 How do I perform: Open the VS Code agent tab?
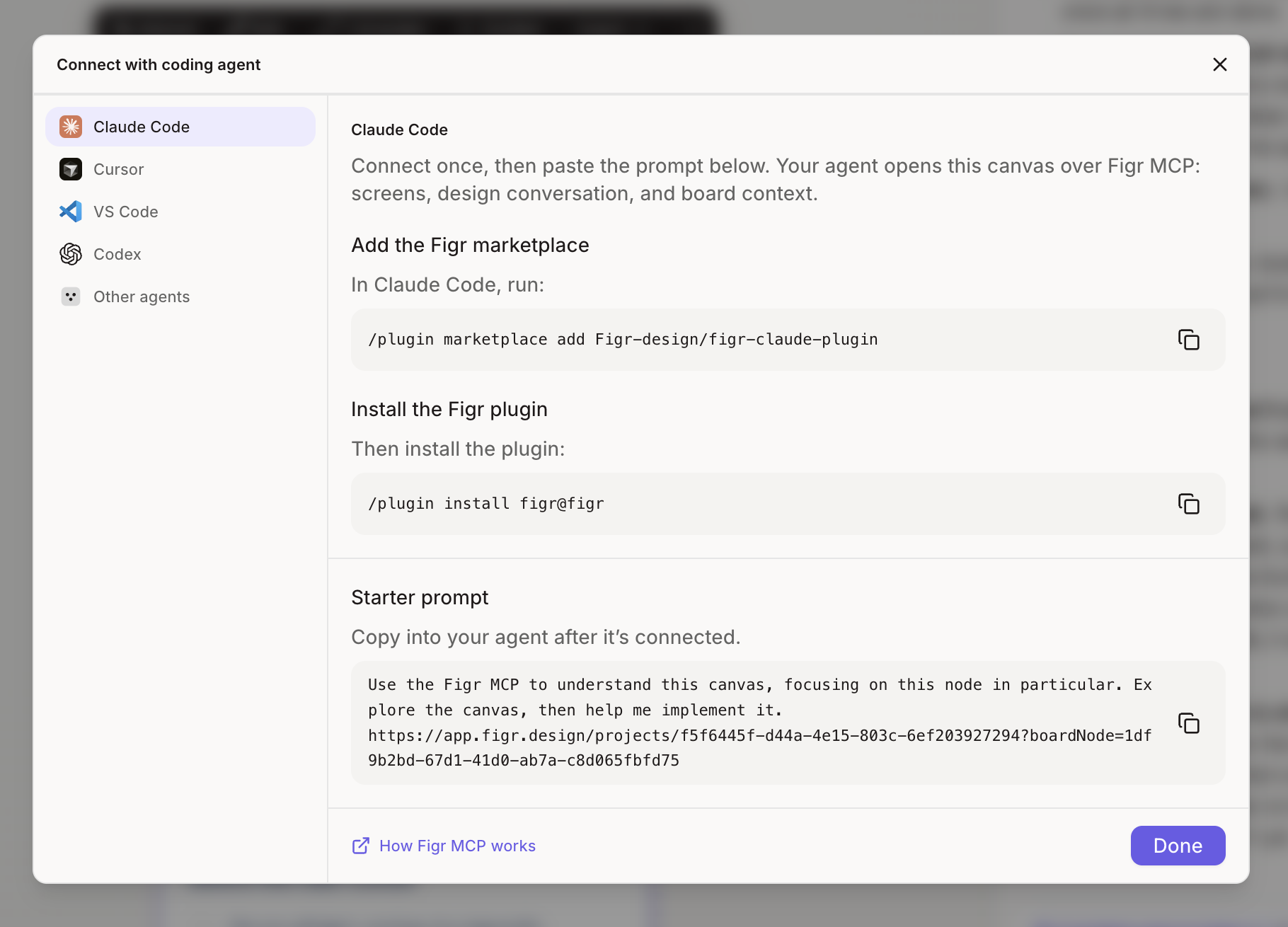(180, 212)
